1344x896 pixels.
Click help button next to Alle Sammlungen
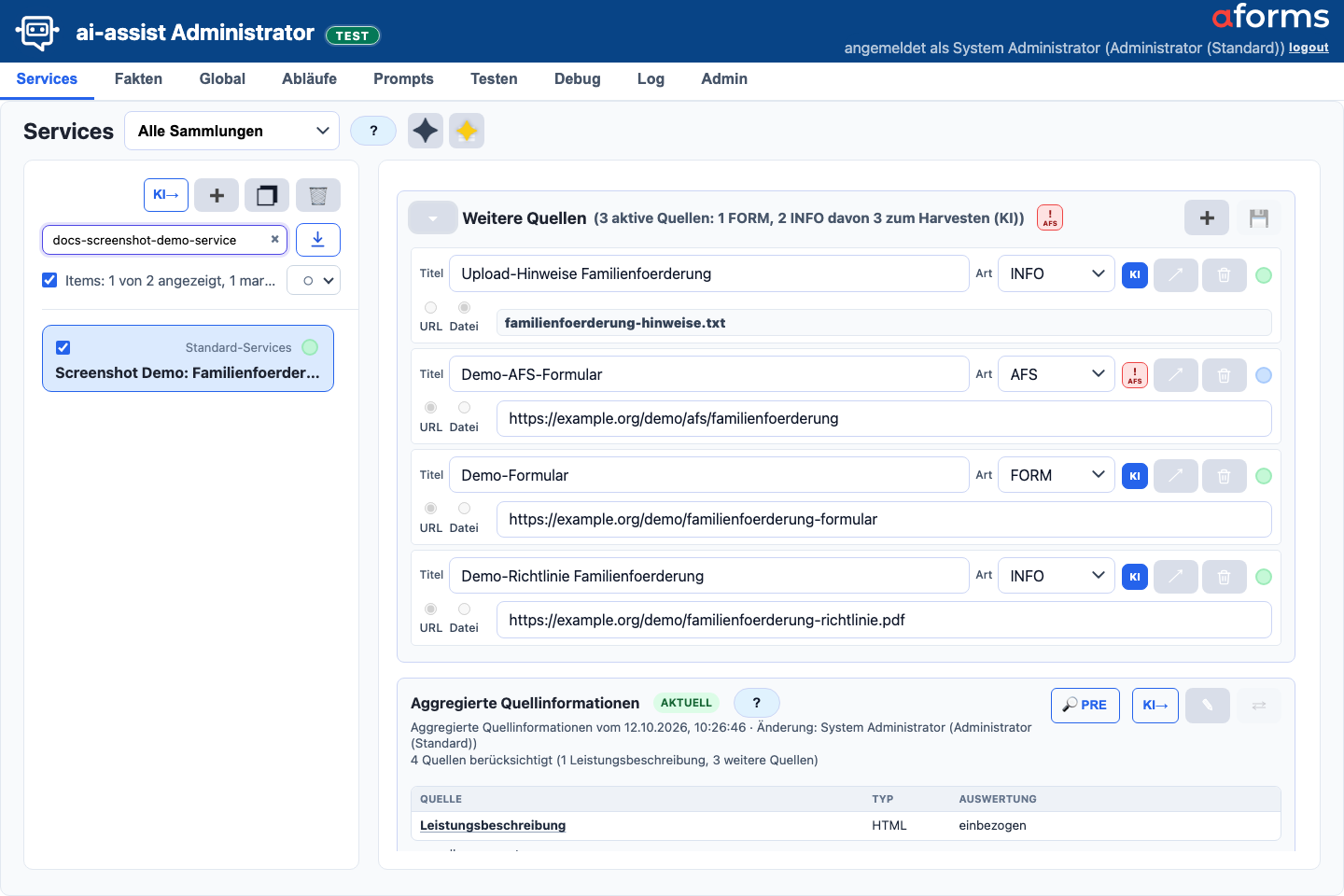pyautogui.click(x=373, y=131)
